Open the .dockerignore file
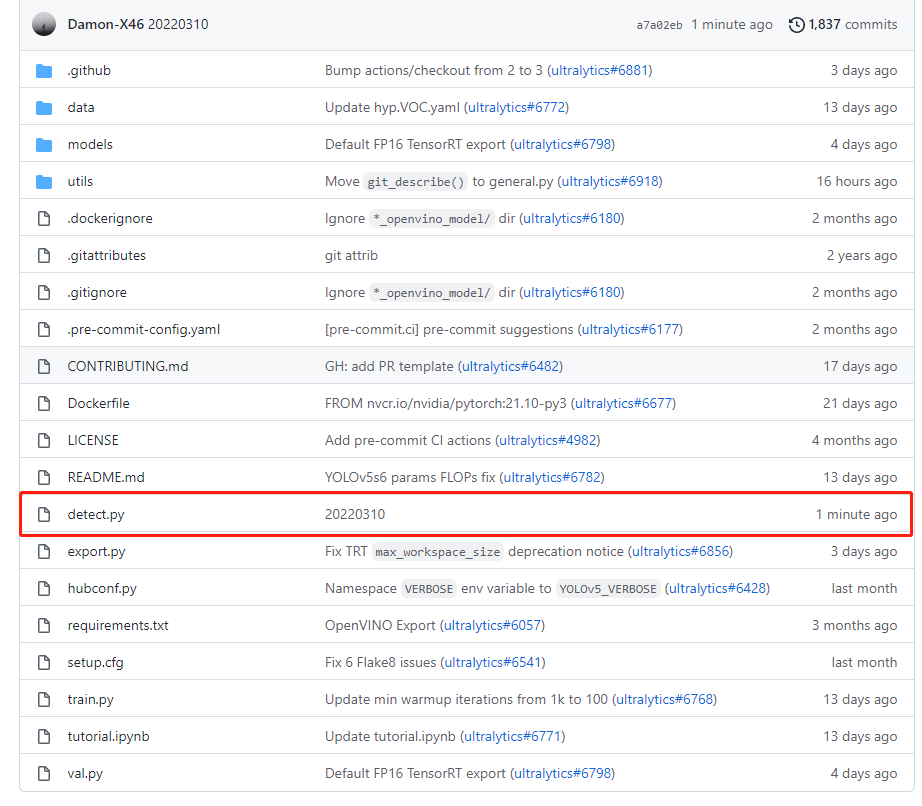Viewport: 922px width, 806px height. pyautogui.click(x=110, y=219)
